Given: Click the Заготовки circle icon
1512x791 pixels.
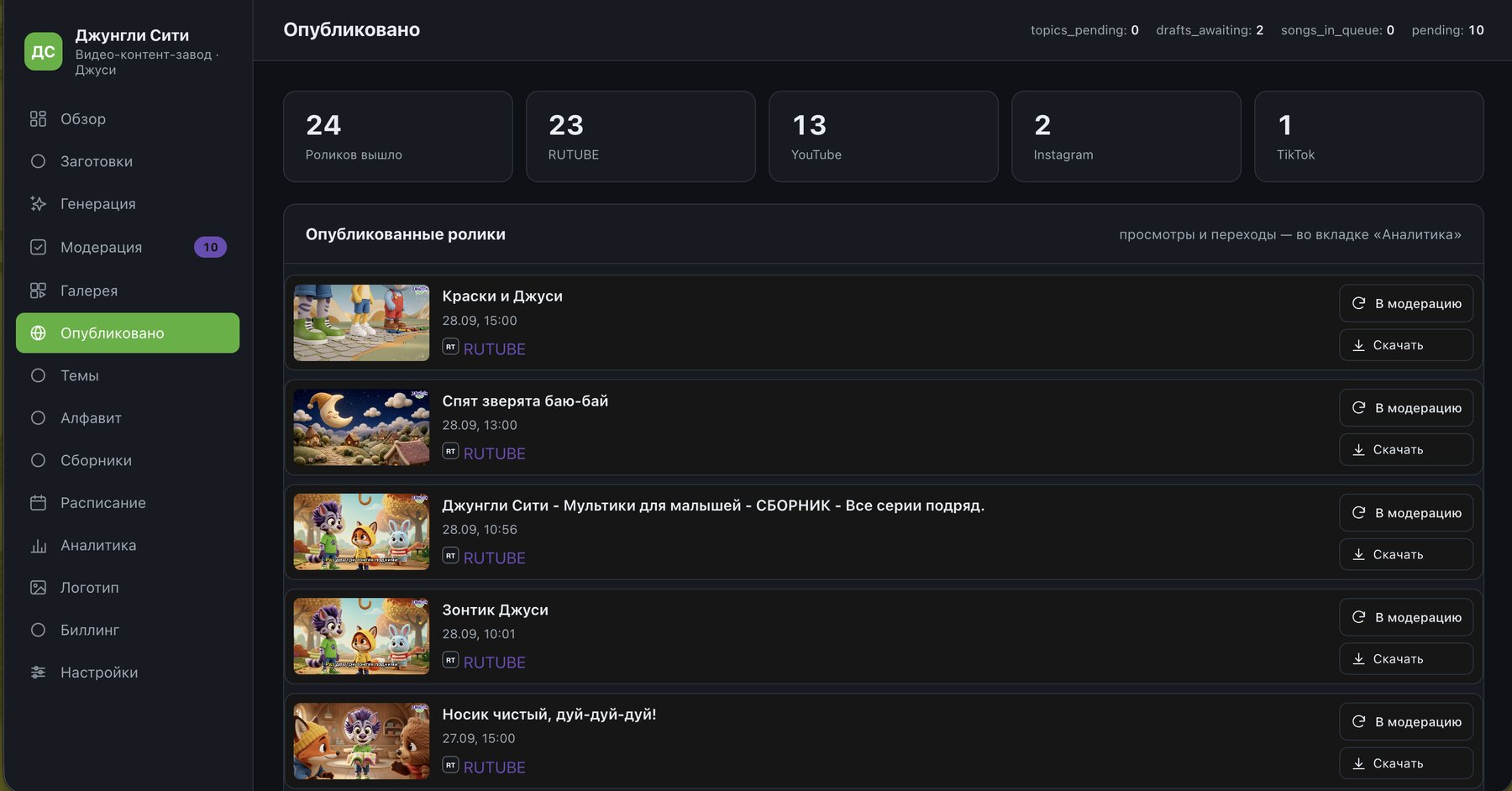Looking at the screenshot, I should point(38,161).
